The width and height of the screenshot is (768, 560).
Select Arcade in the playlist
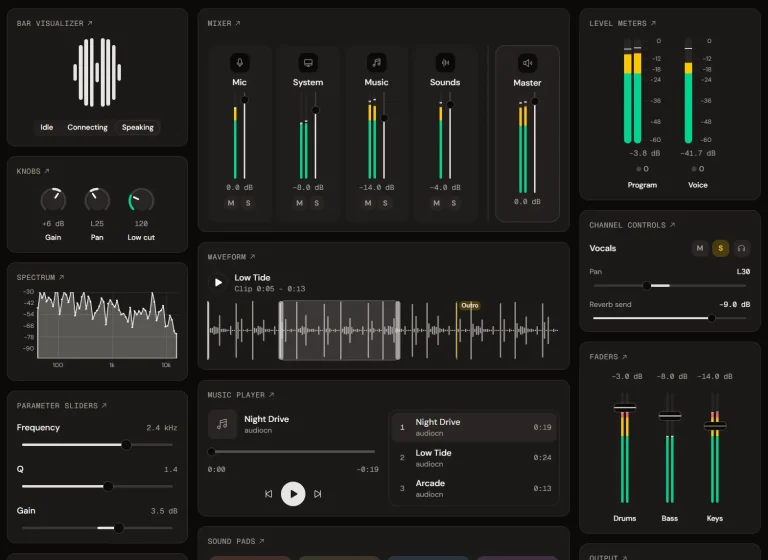(474, 488)
